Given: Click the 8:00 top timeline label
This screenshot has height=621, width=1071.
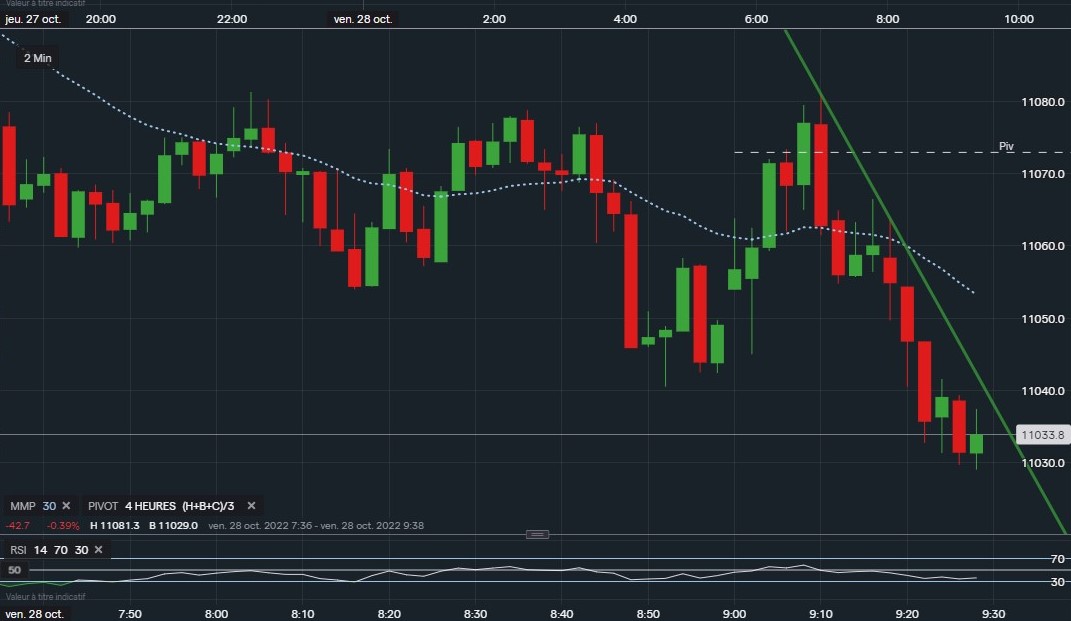Looking at the screenshot, I should [x=887, y=19].
